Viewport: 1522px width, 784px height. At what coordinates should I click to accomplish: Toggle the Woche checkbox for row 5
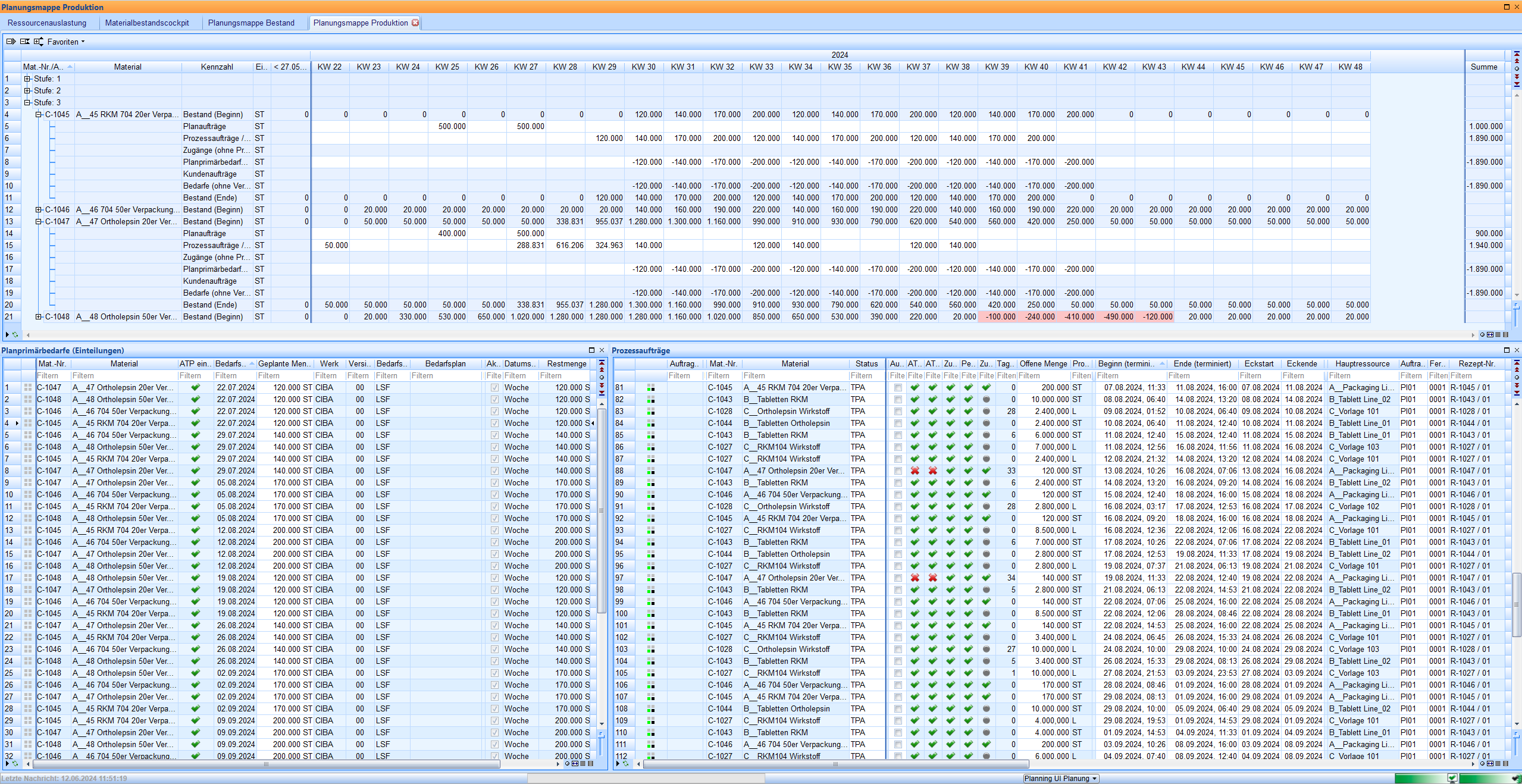pyautogui.click(x=494, y=435)
